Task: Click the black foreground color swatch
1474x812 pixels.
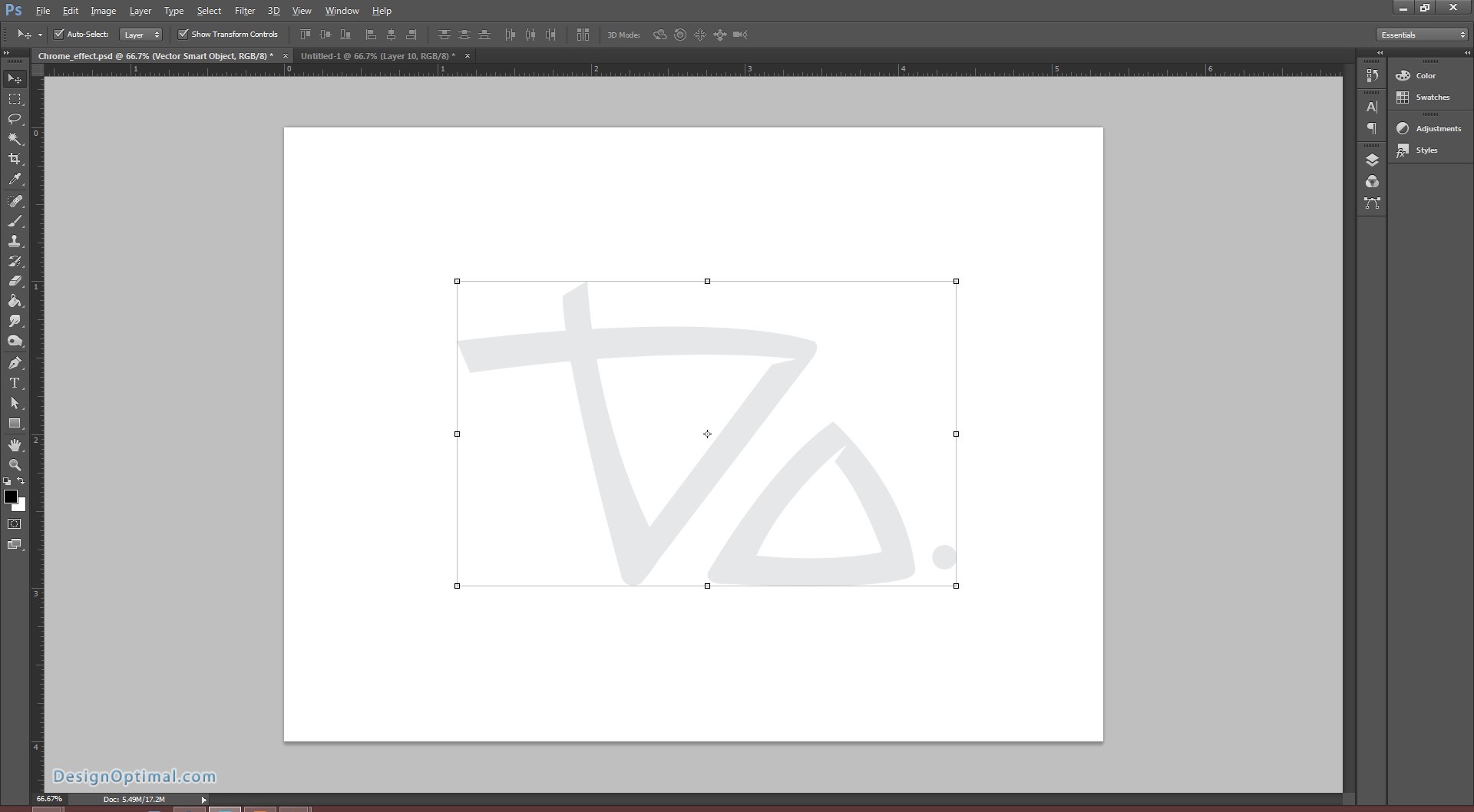Action: 10,497
